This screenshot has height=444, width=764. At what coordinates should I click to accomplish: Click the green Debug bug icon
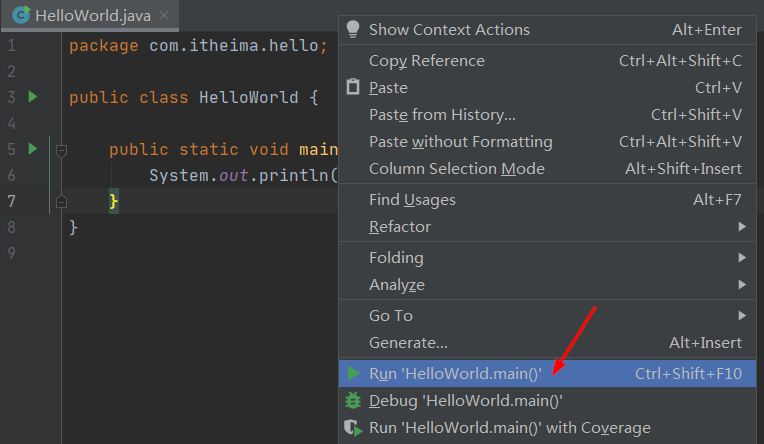click(x=353, y=400)
